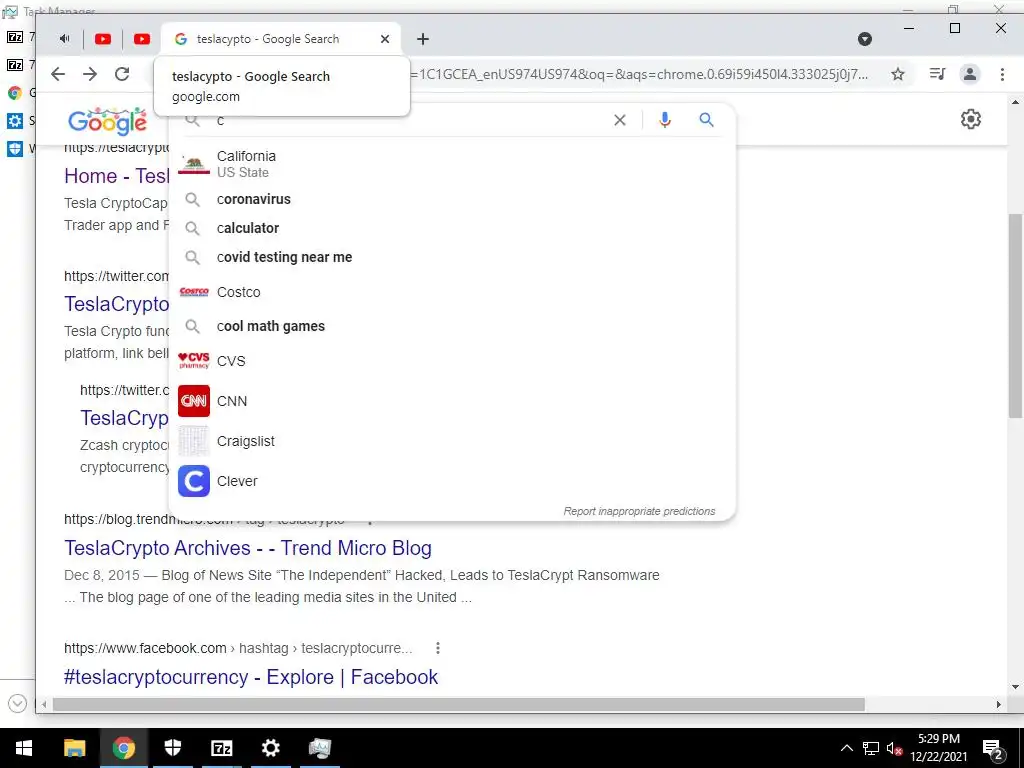Toggle fewer details chevron in Task Manager

point(18,703)
